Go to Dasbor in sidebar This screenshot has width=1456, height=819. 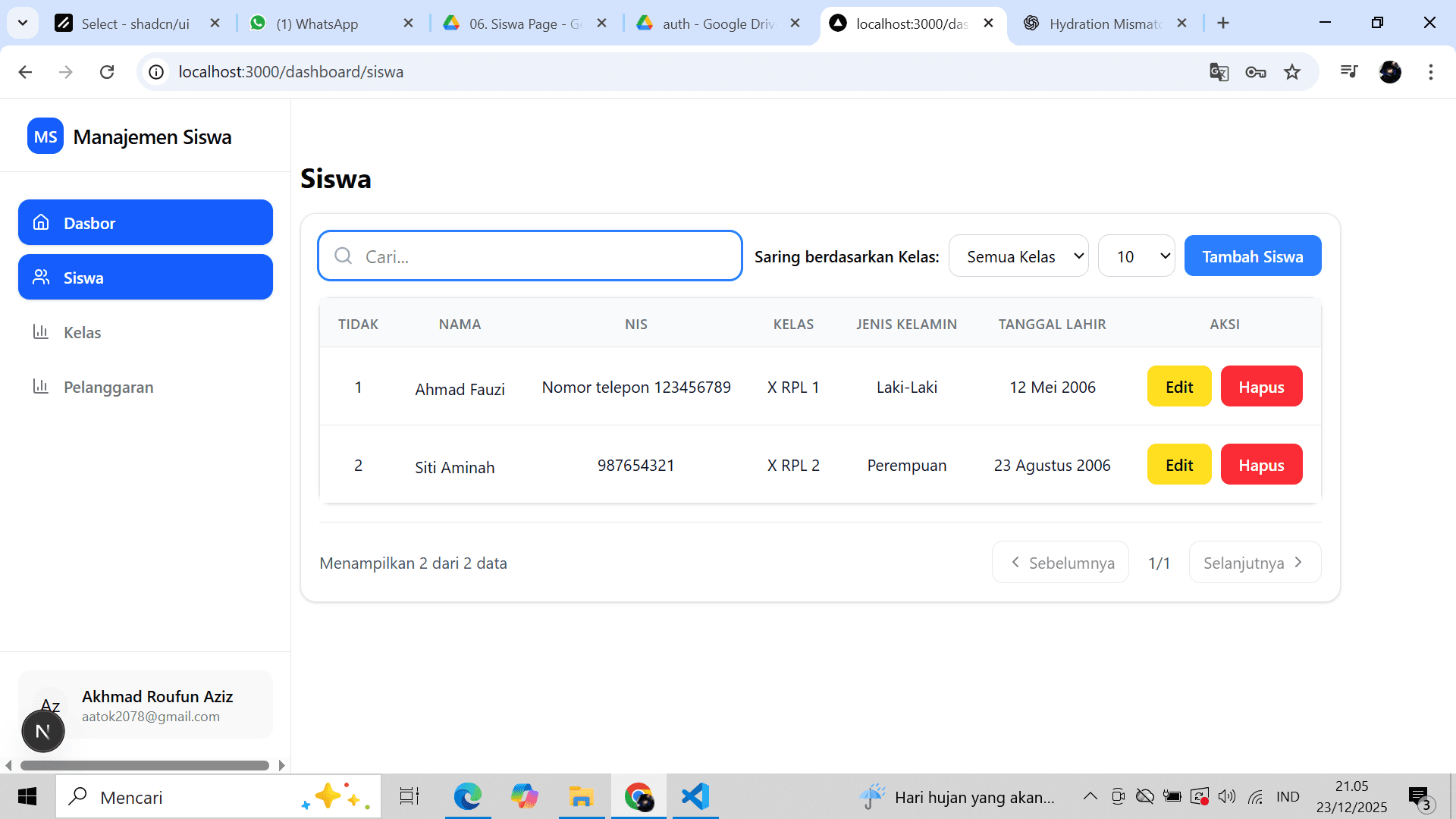click(146, 222)
